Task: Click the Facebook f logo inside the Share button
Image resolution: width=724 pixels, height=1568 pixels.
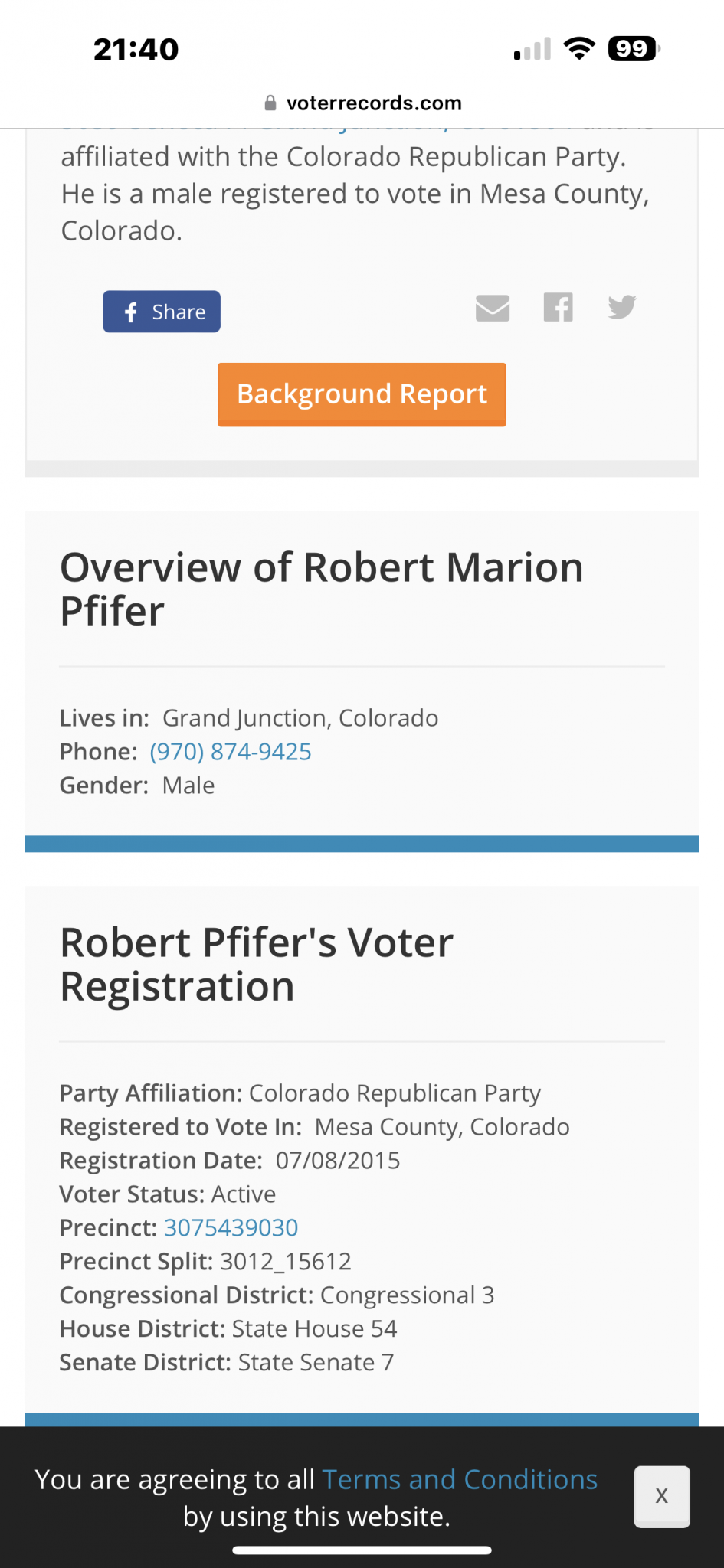Action: pos(131,312)
